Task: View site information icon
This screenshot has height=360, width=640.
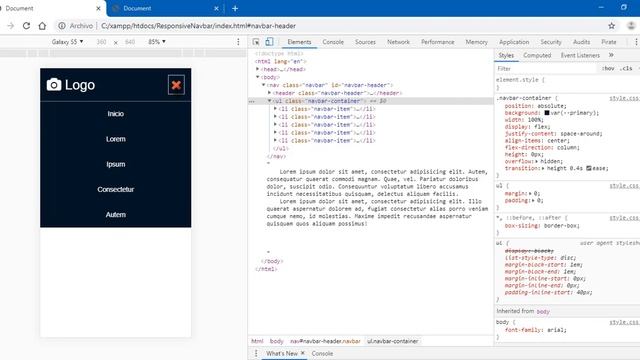Action: coord(62,26)
